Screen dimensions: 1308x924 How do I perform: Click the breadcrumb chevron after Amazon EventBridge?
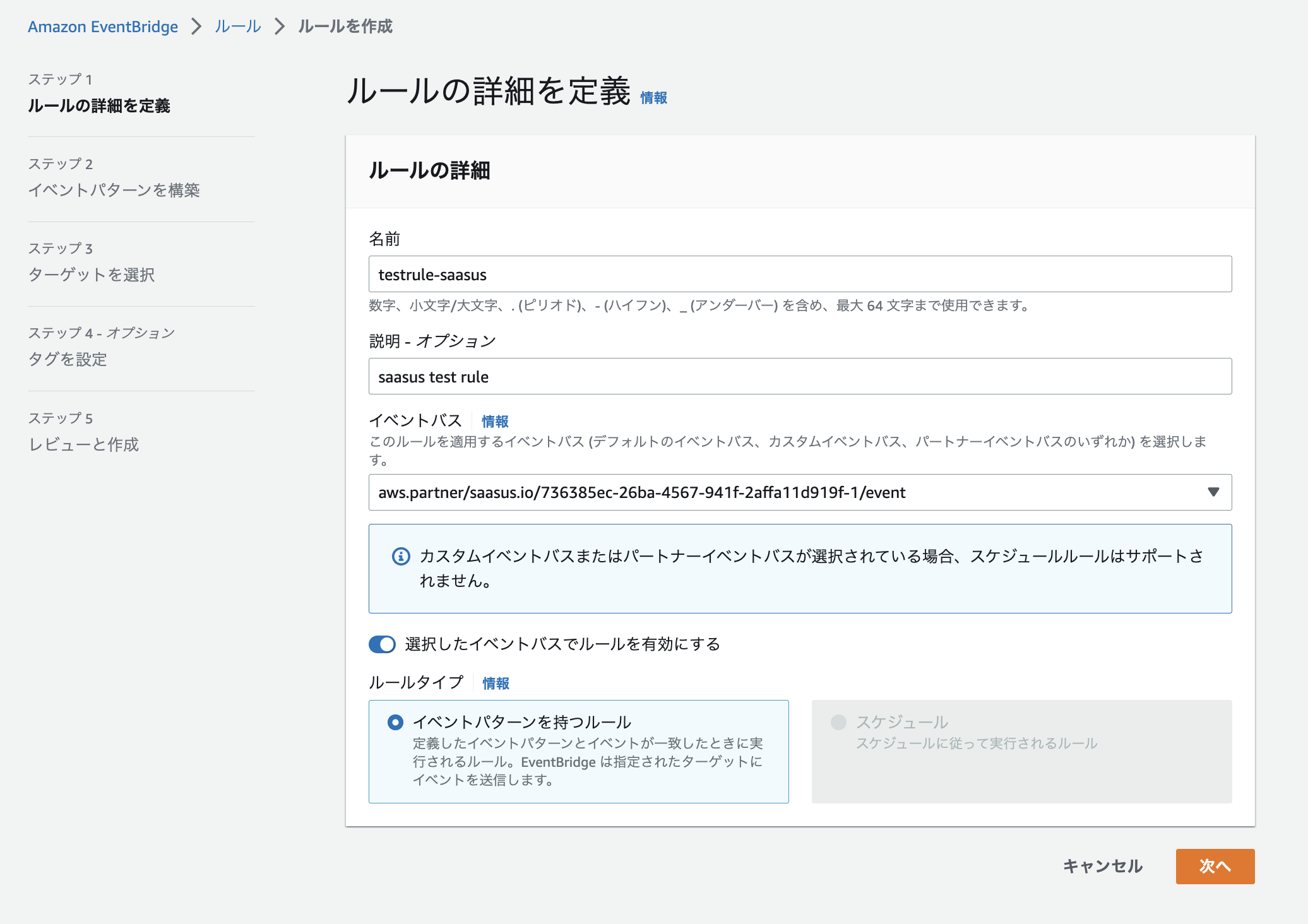coord(196,27)
